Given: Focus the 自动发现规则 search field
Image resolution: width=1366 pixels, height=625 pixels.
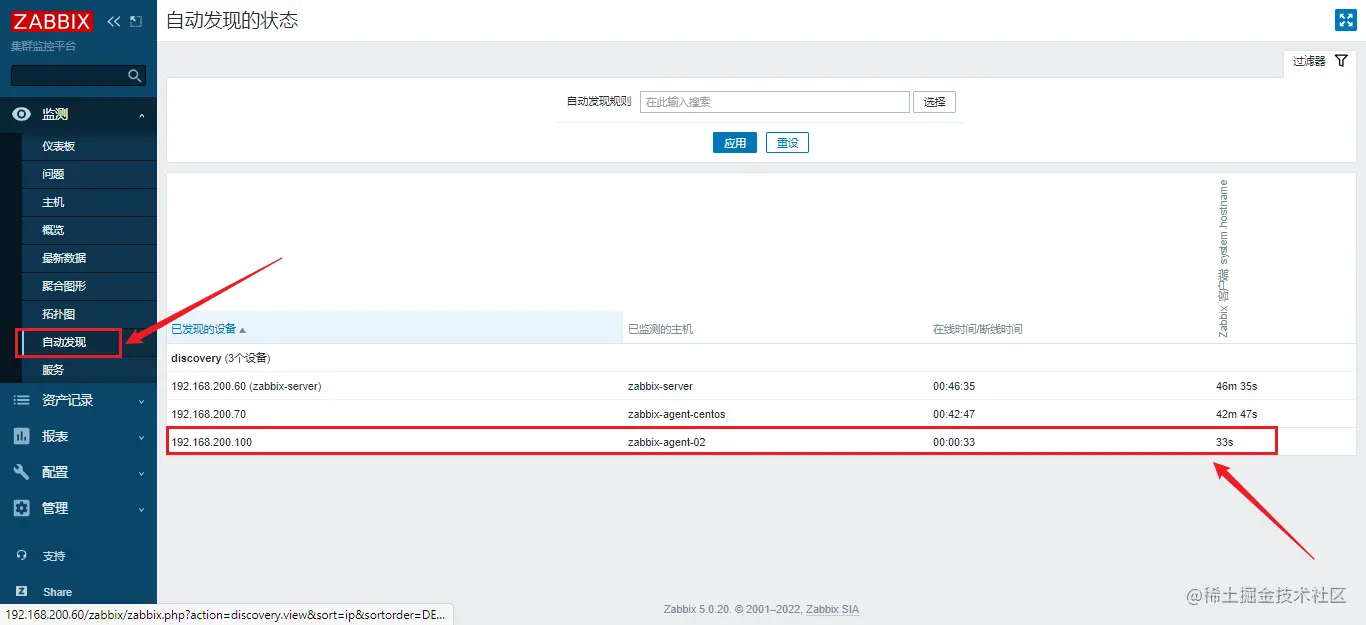Looking at the screenshot, I should [775, 102].
